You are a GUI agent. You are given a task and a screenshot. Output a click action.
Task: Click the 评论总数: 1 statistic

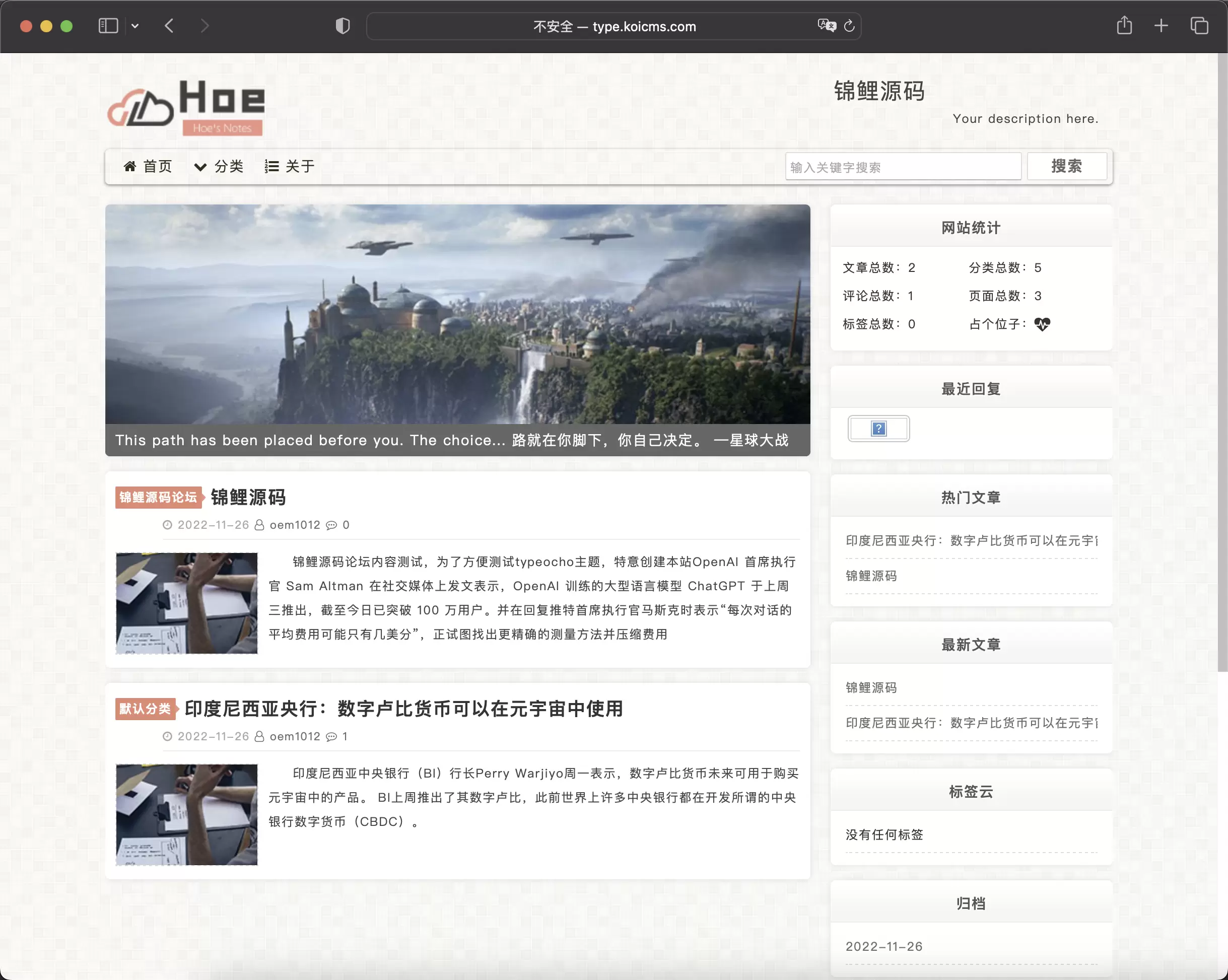click(x=878, y=296)
